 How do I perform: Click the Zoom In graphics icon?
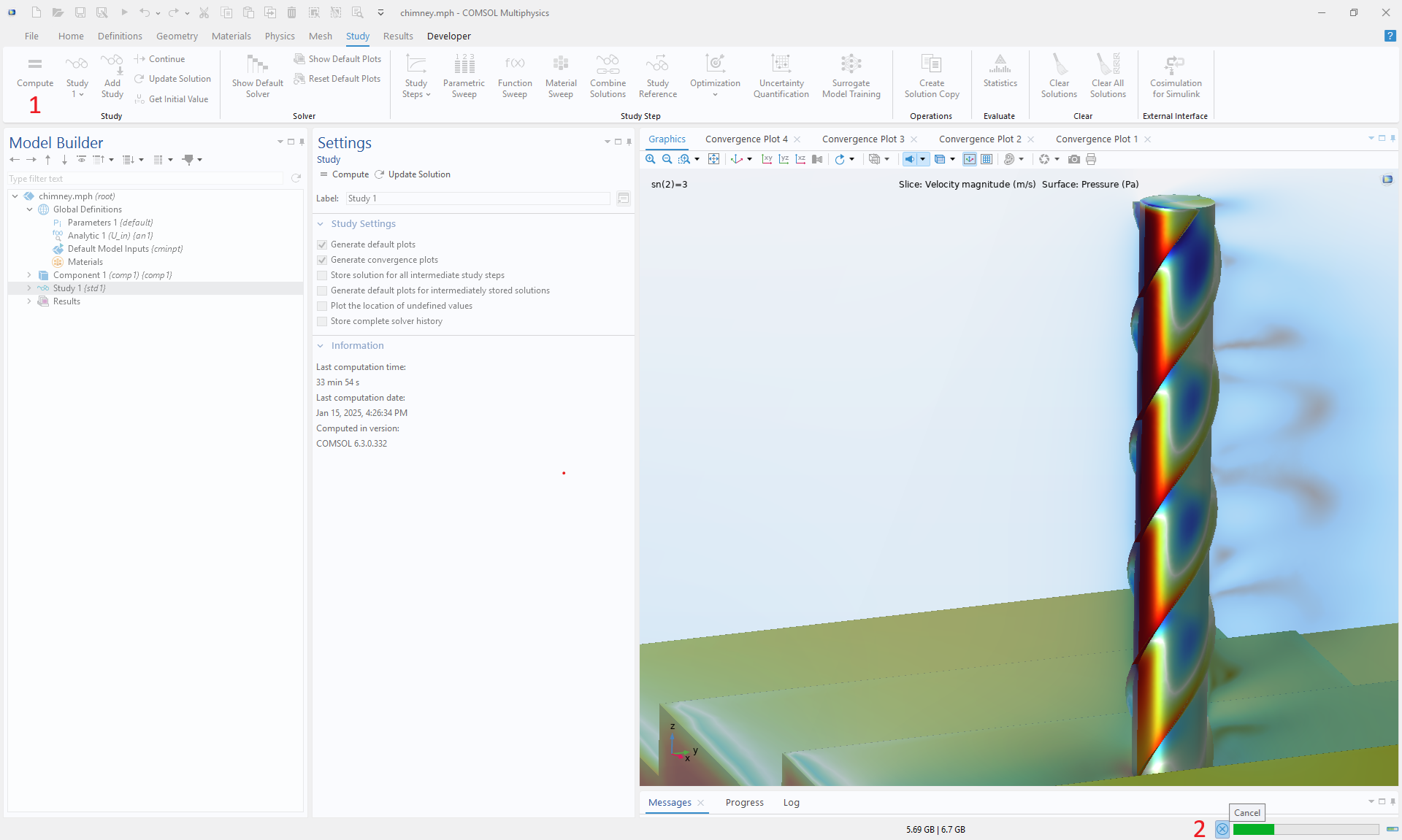point(650,159)
